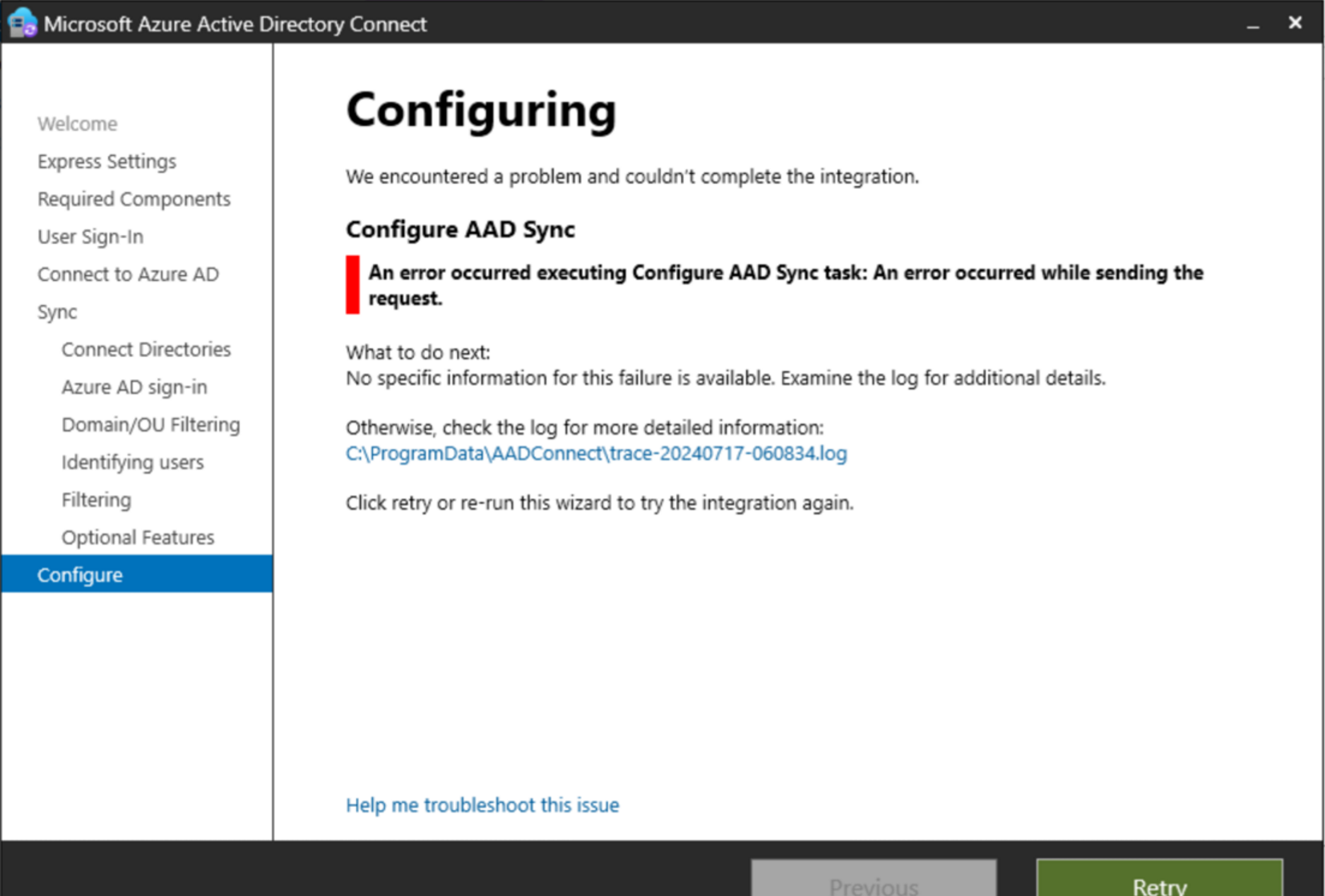This screenshot has height=896, width=1325.
Task: Click the Configure AAD Sync heading
Action: point(460,229)
